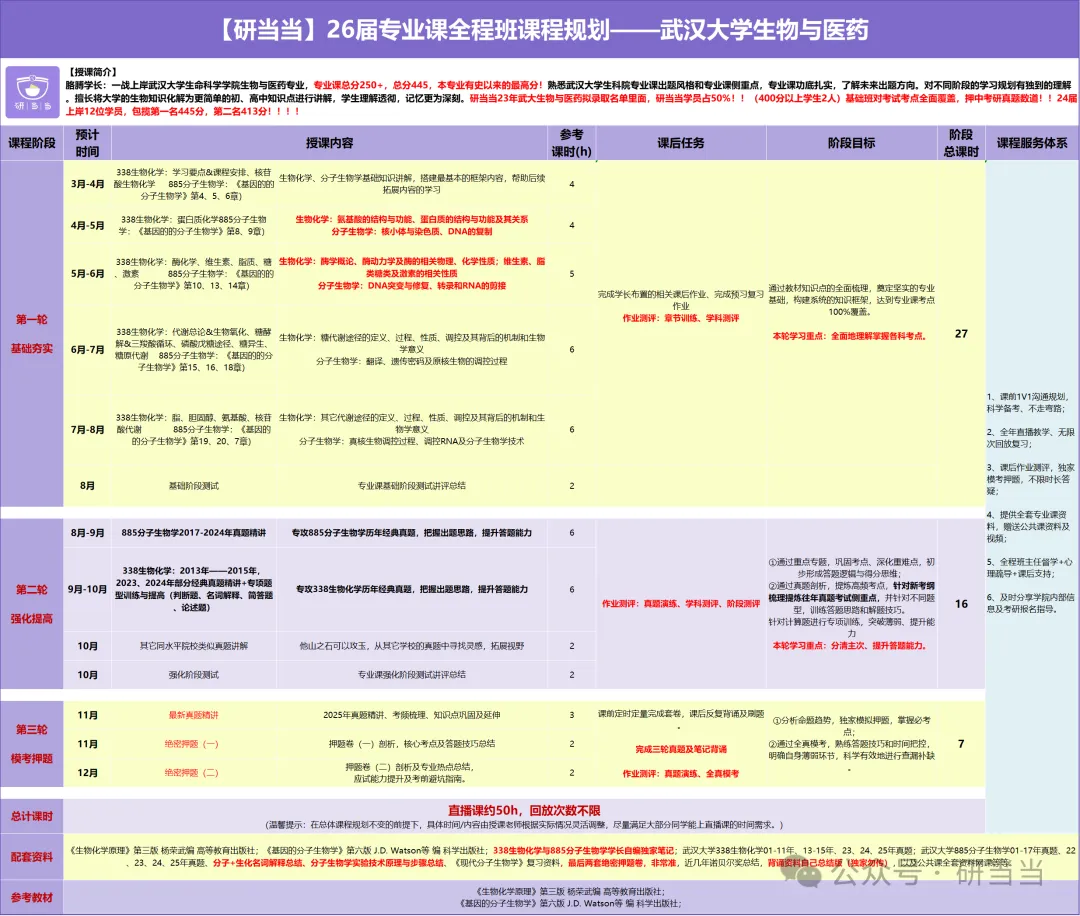Click the 预计时间 column header
Image resolution: width=1080 pixels, height=916 pixels.
coord(87,143)
